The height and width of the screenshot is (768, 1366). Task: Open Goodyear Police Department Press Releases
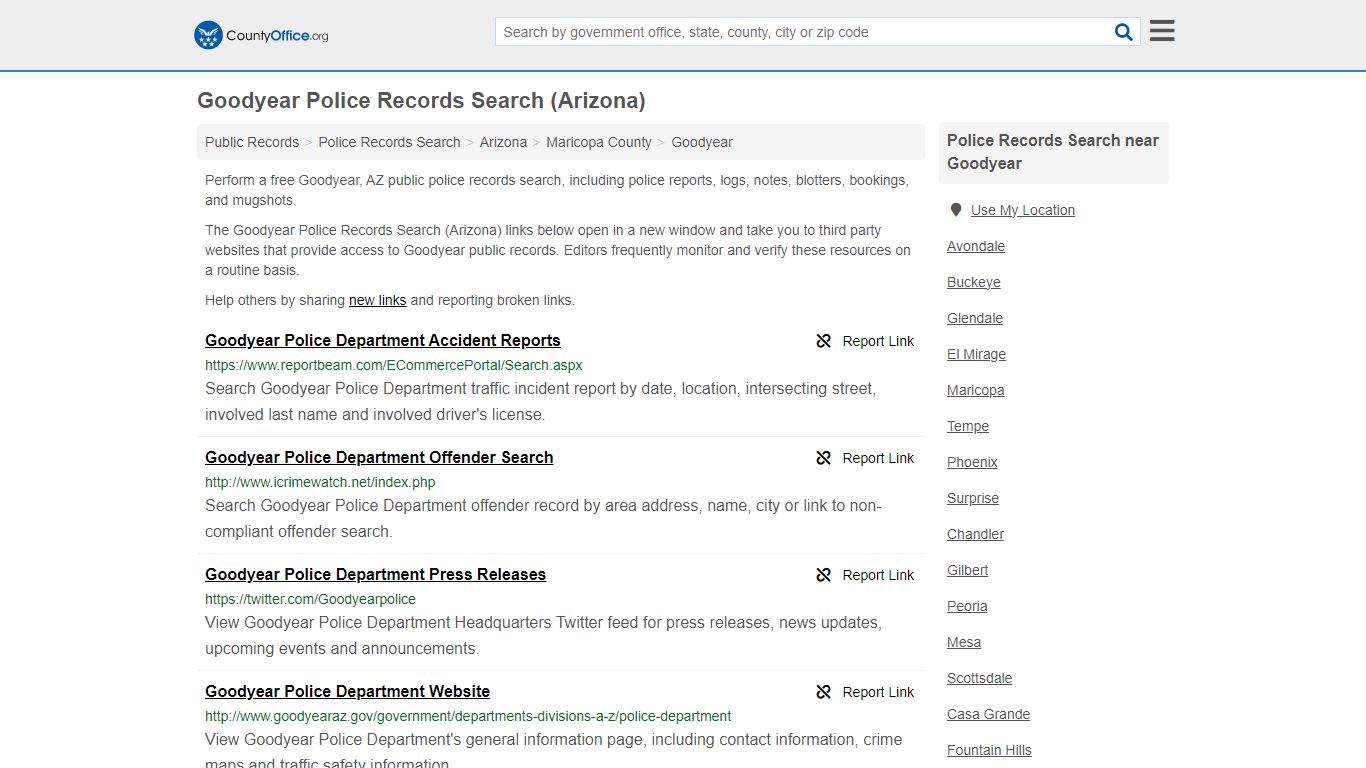tap(376, 574)
